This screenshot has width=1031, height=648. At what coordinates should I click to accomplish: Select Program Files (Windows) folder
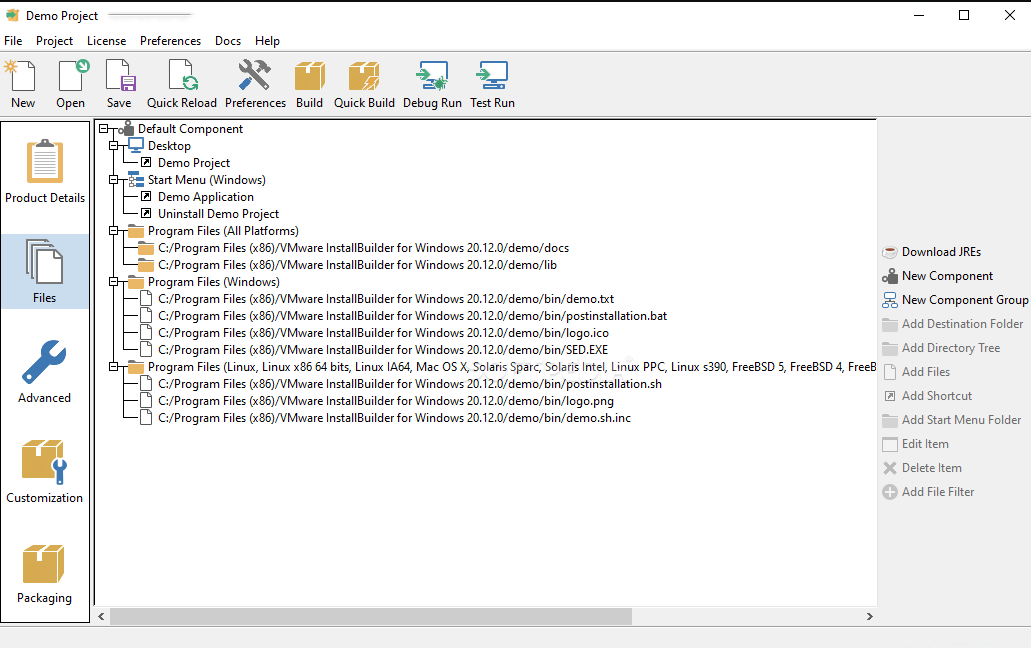[214, 282]
